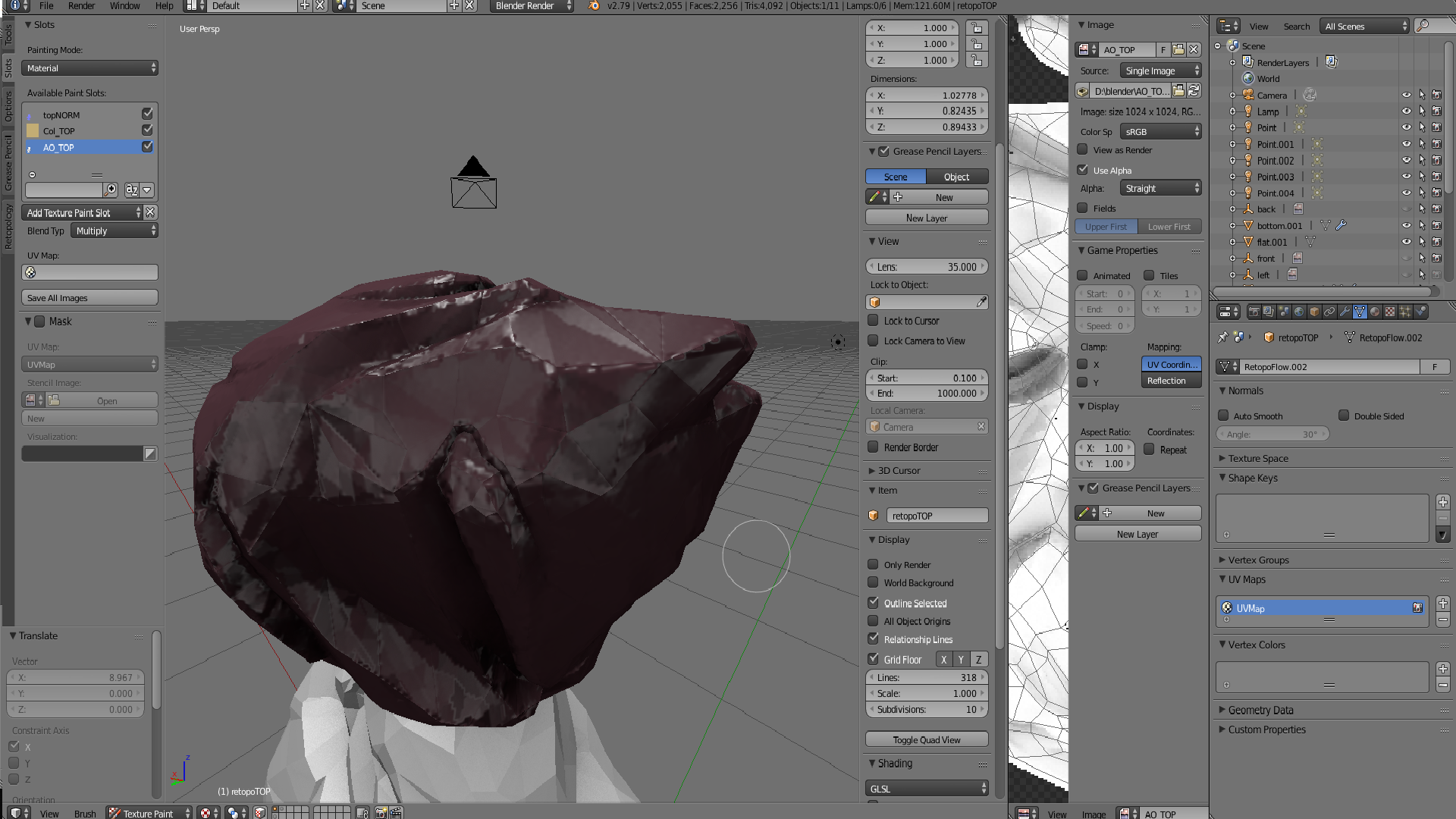Open the Material properties sphere tab
The image size is (1456, 819).
[1375, 312]
